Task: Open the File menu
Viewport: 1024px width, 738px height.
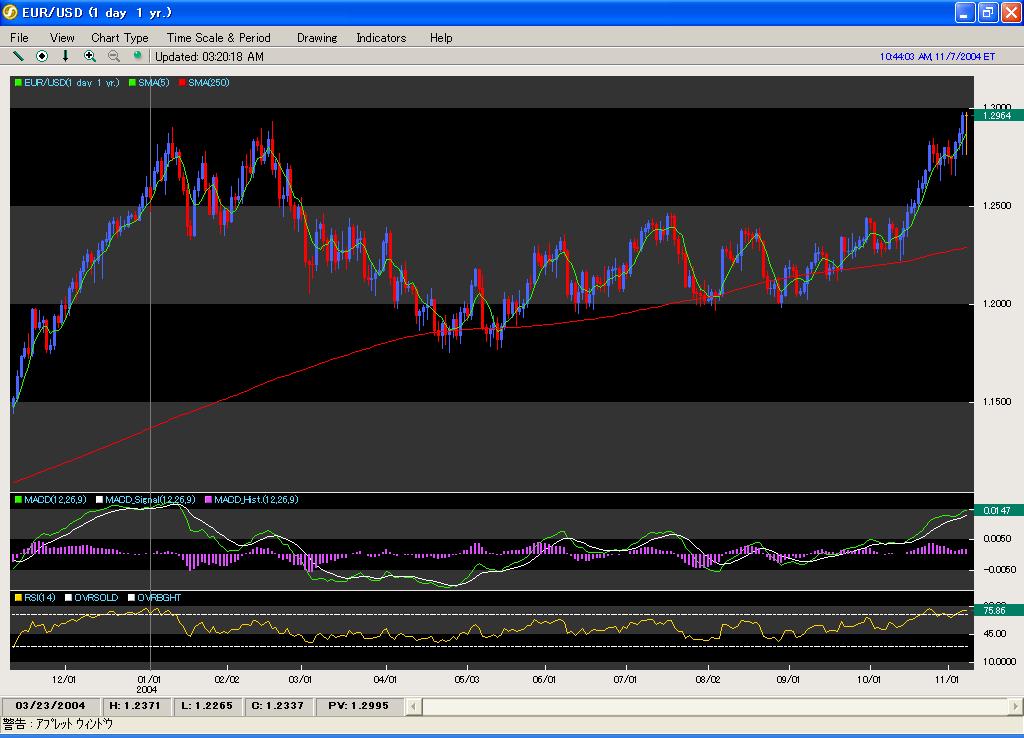Action: [x=19, y=38]
